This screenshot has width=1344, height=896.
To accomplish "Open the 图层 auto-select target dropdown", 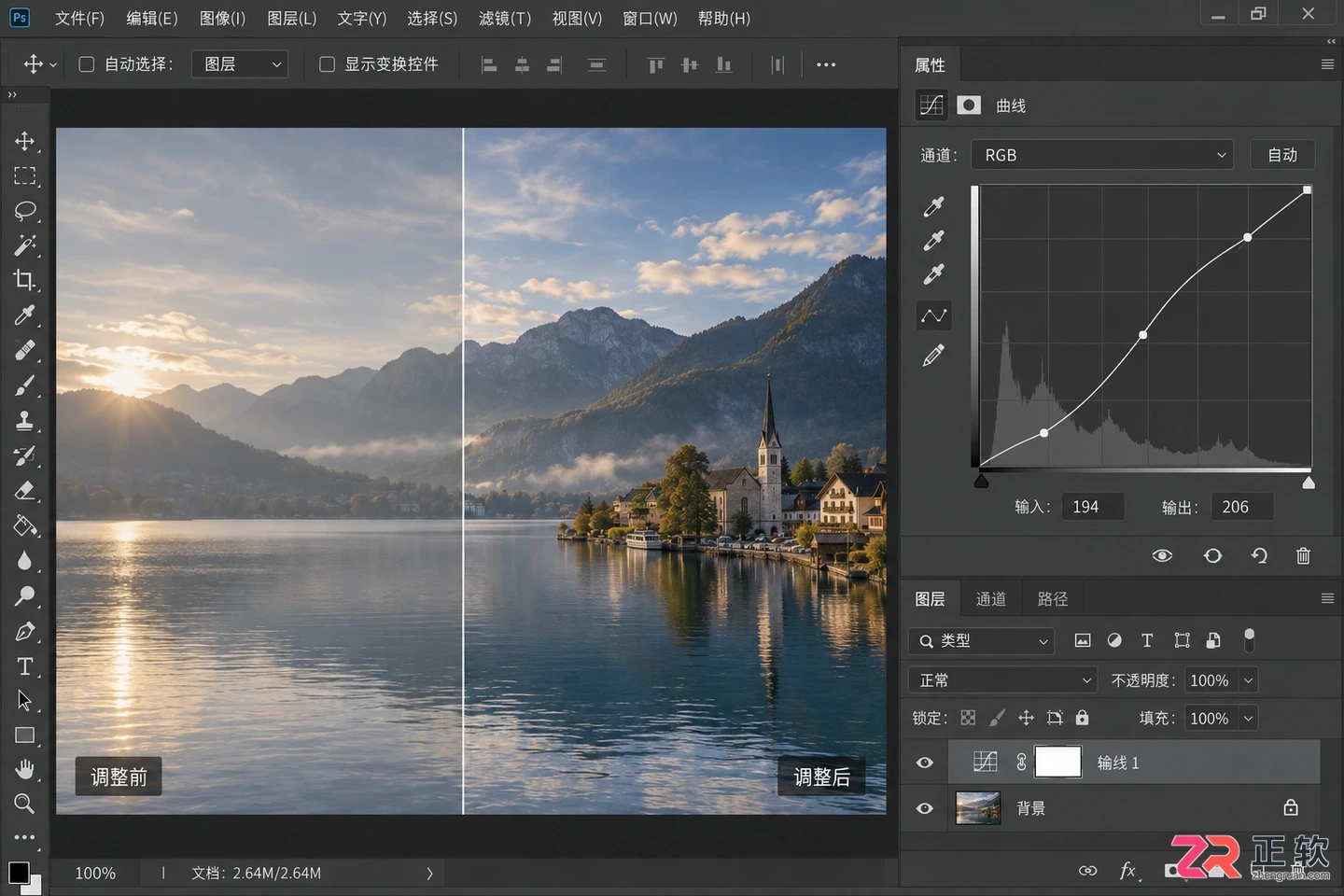I will pyautogui.click(x=240, y=64).
